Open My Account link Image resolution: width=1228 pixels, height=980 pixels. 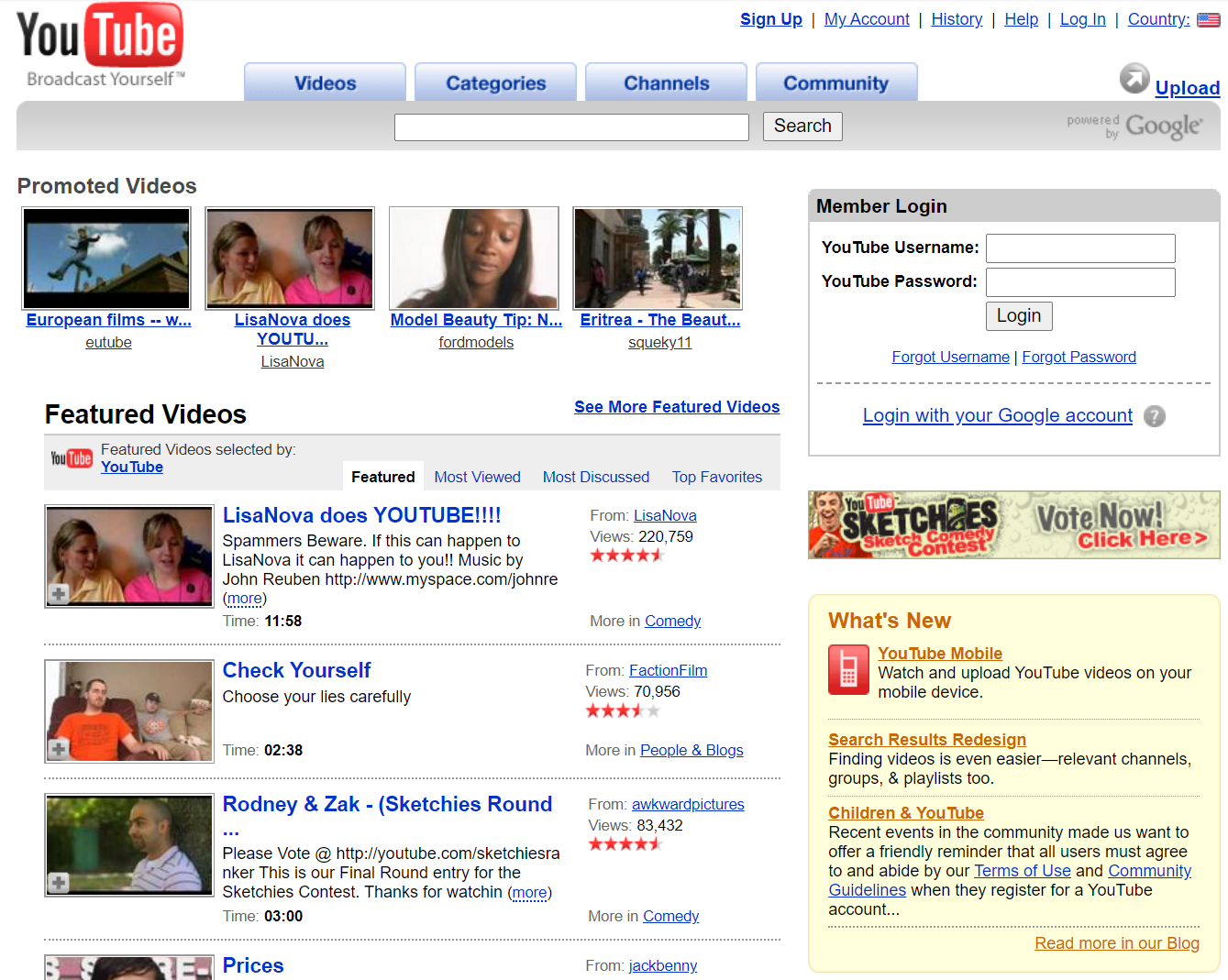coord(867,19)
